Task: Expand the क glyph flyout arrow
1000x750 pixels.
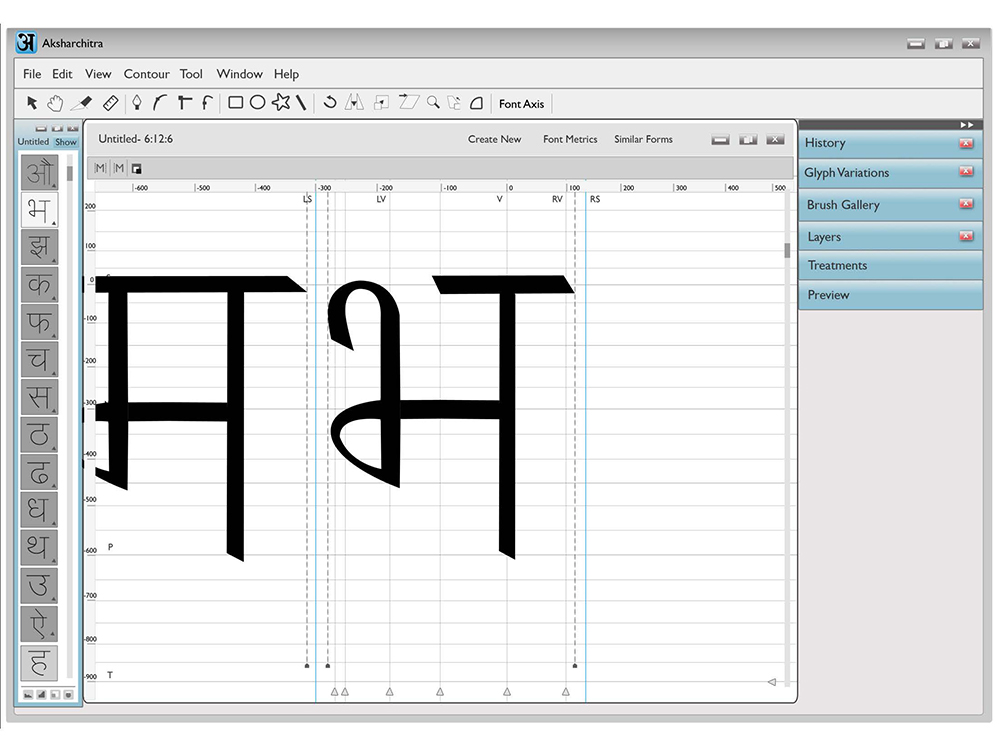Action: [x=54, y=298]
